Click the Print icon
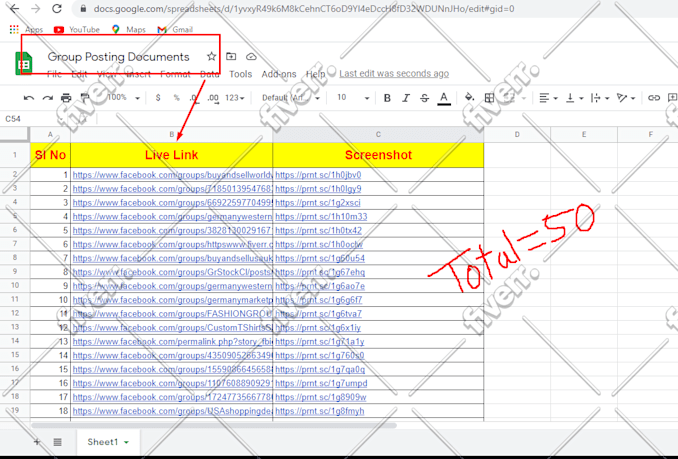The image size is (678, 459). (x=66, y=98)
